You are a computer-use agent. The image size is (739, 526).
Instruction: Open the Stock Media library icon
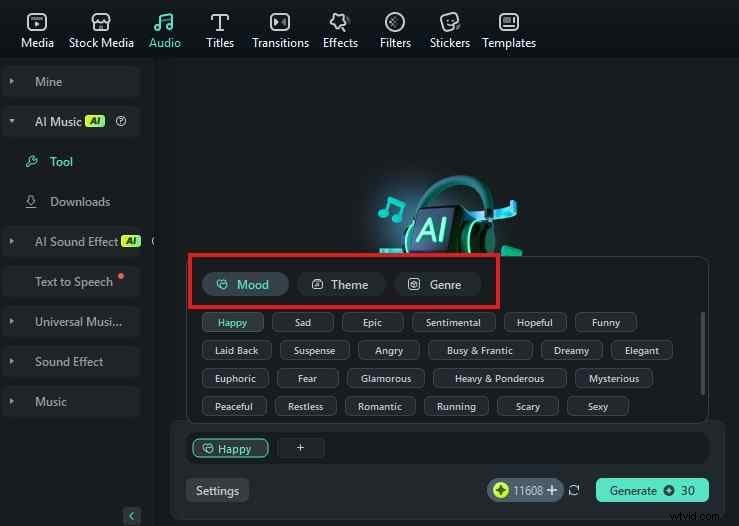(101, 22)
